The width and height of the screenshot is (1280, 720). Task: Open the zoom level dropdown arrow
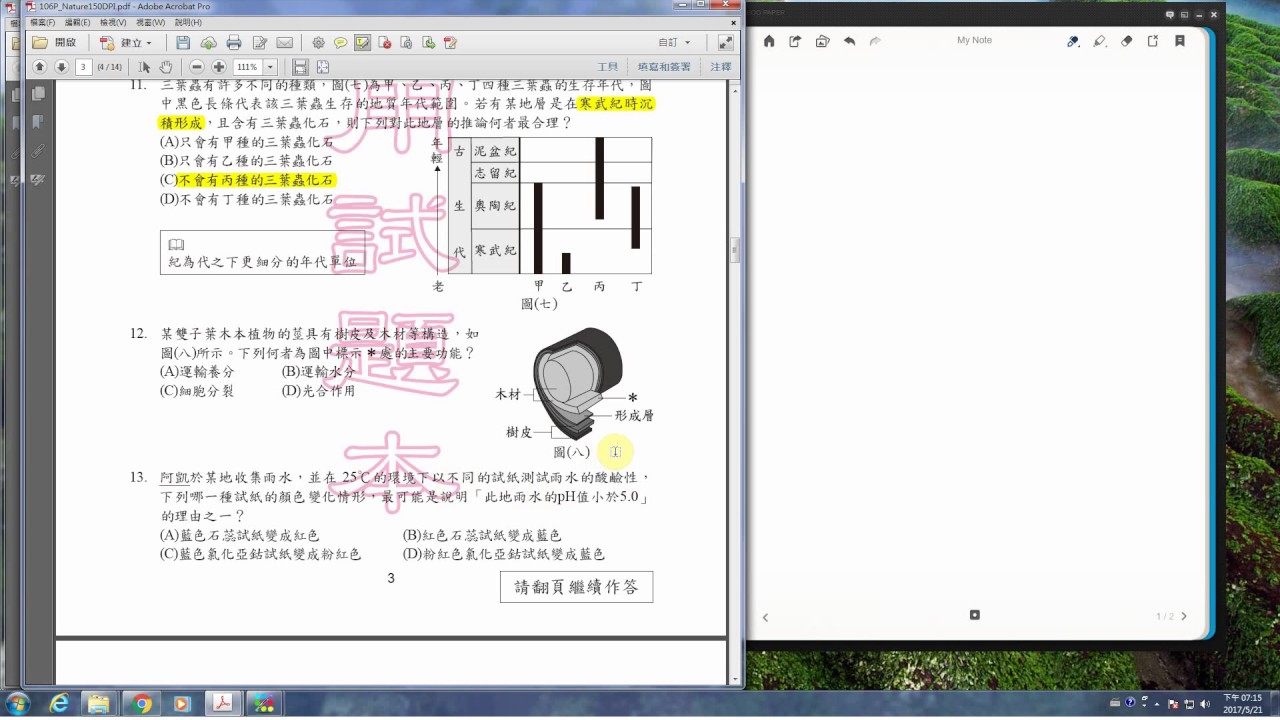(270, 67)
